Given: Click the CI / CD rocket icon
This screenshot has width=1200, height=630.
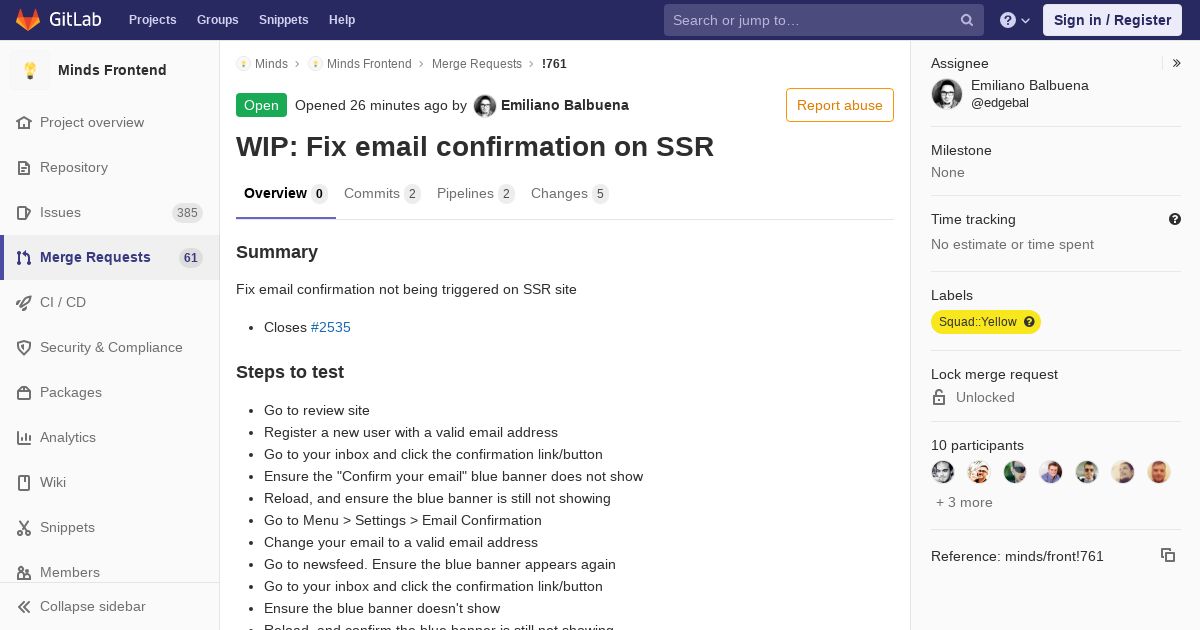Looking at the screenshot, I should coord(24,303).
